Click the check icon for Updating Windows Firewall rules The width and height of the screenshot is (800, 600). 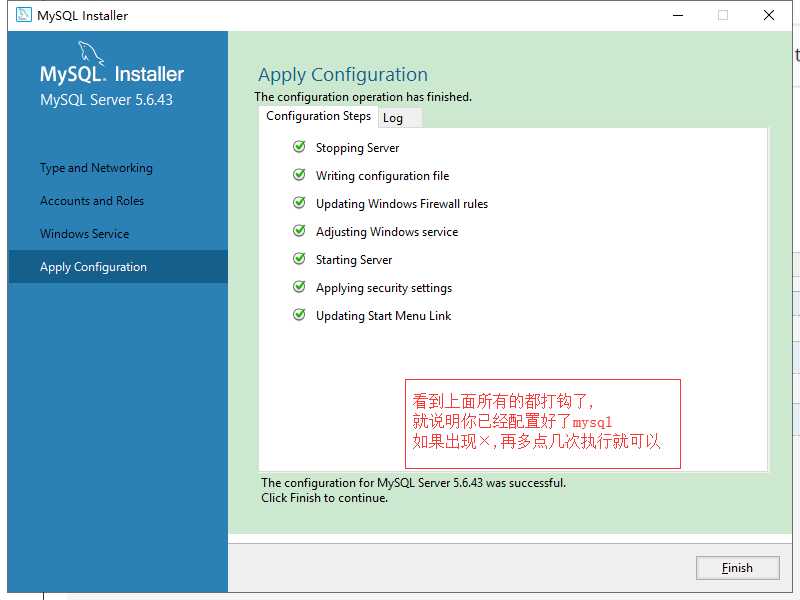point(299,203)
